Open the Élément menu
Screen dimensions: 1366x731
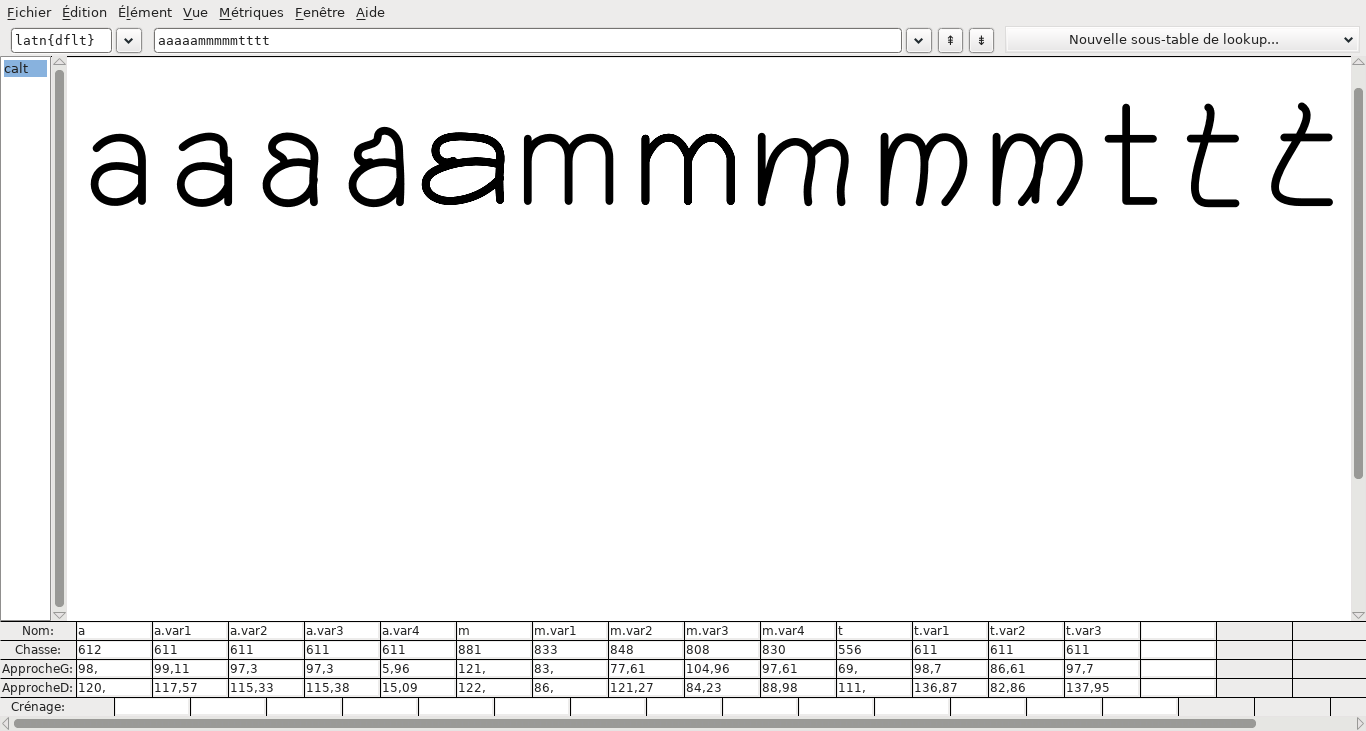click(x=144, y=13)
